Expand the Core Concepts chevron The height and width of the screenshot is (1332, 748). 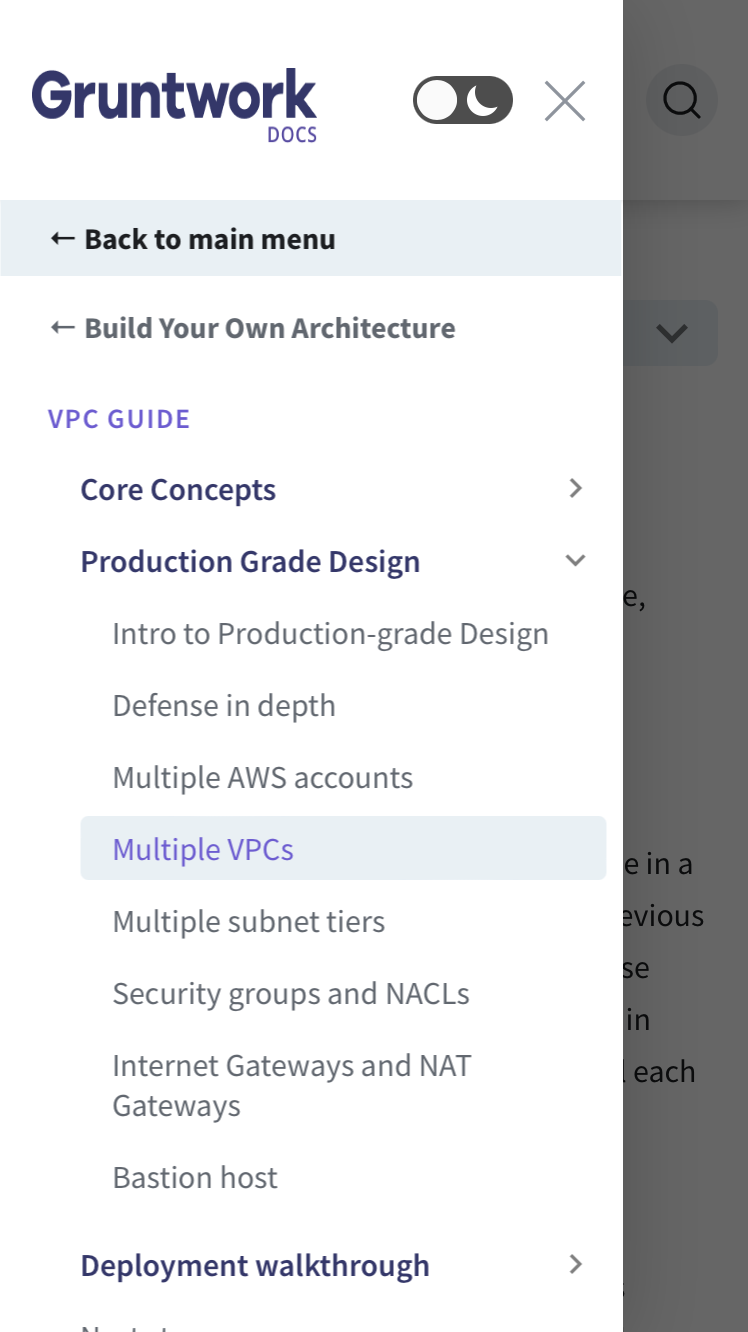coord(575,489)
